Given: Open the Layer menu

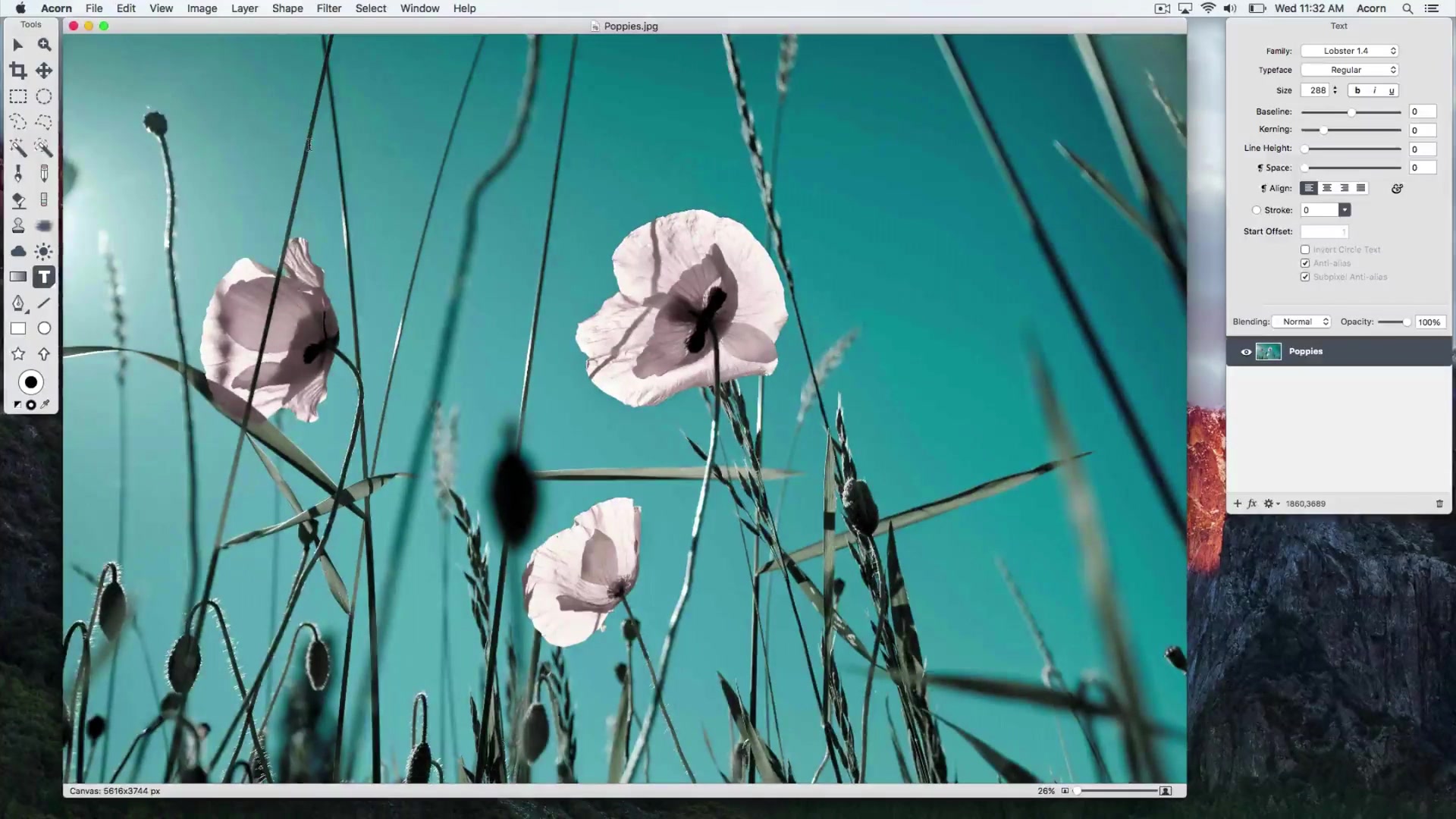Looking at the screenshot, I should [245, 8].
